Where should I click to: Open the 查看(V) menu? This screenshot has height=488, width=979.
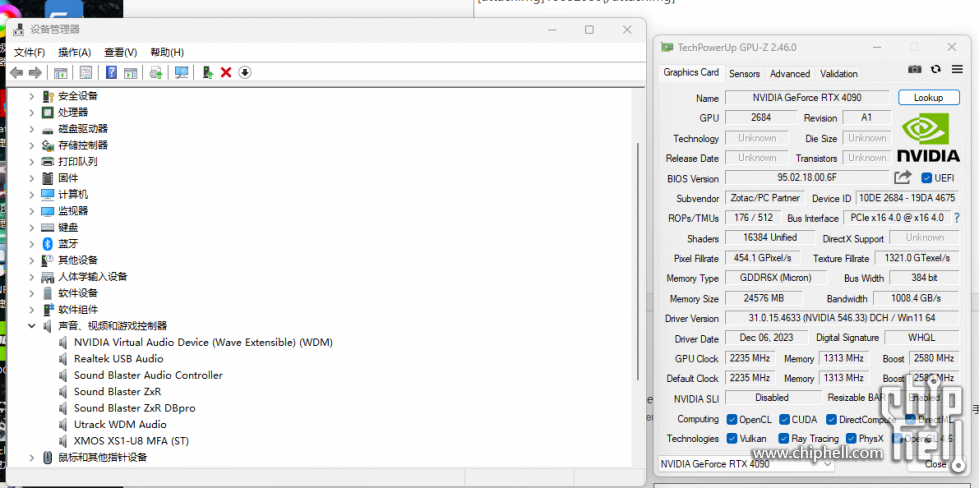121,52
